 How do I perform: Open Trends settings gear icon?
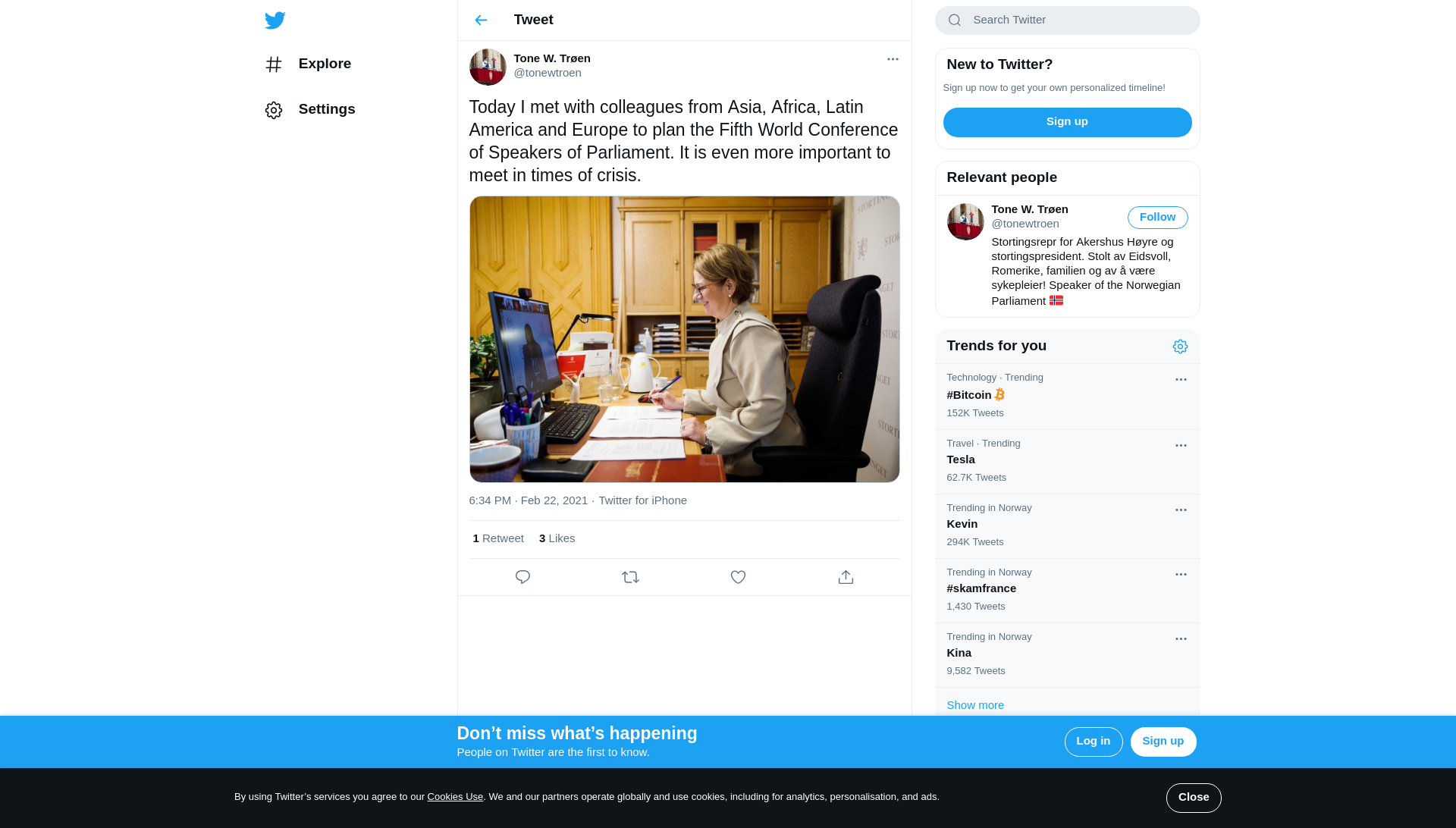(1180, 347)
